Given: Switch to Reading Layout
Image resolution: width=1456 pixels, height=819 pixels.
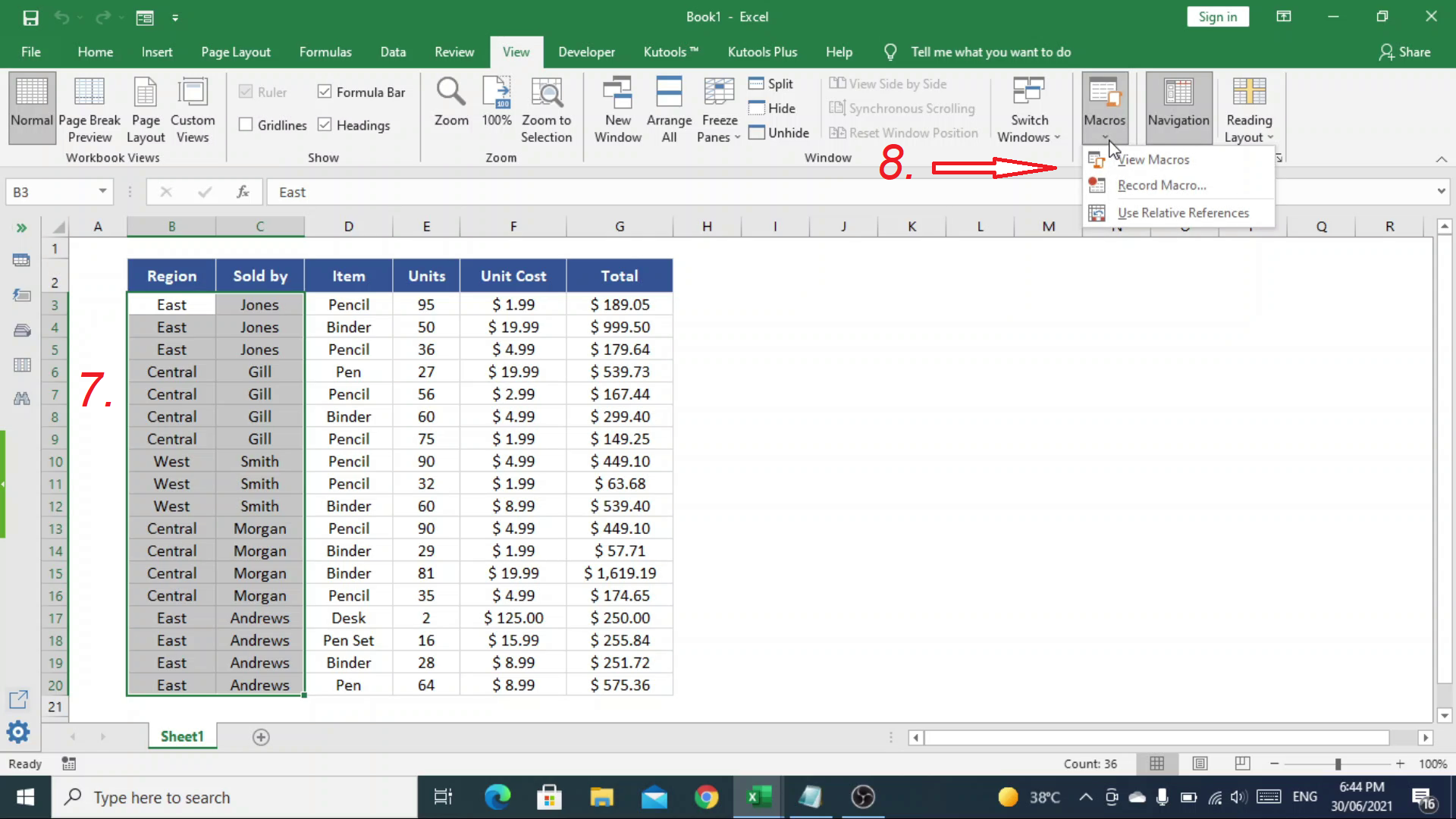Looking at the screenshot, I should pos(1248,108).
